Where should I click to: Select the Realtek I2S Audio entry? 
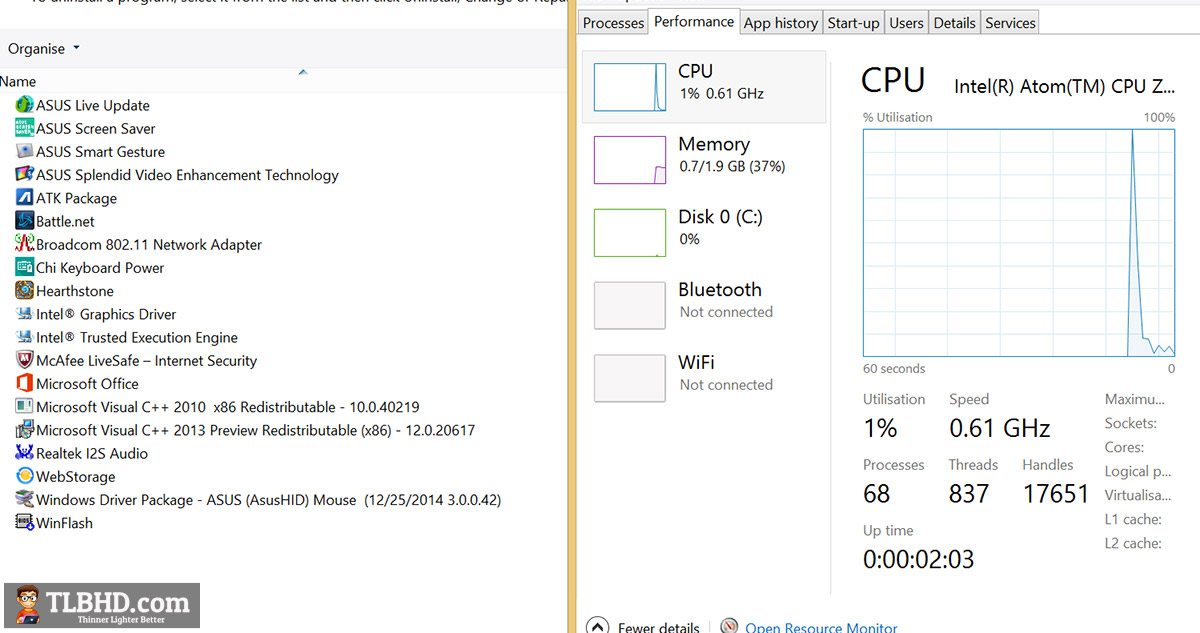(x=92, y=453)
